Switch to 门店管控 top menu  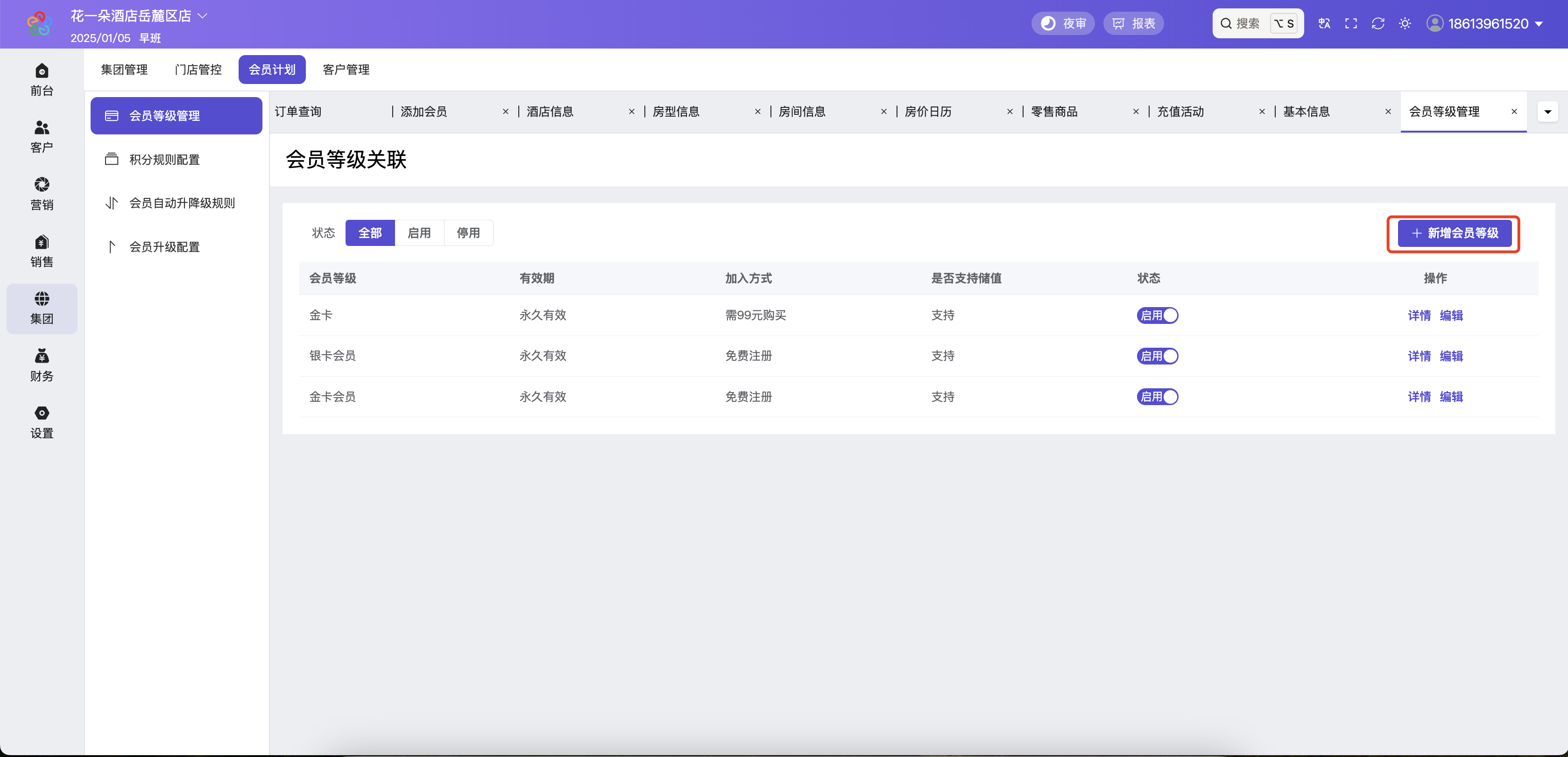click(x=198, y=70)
